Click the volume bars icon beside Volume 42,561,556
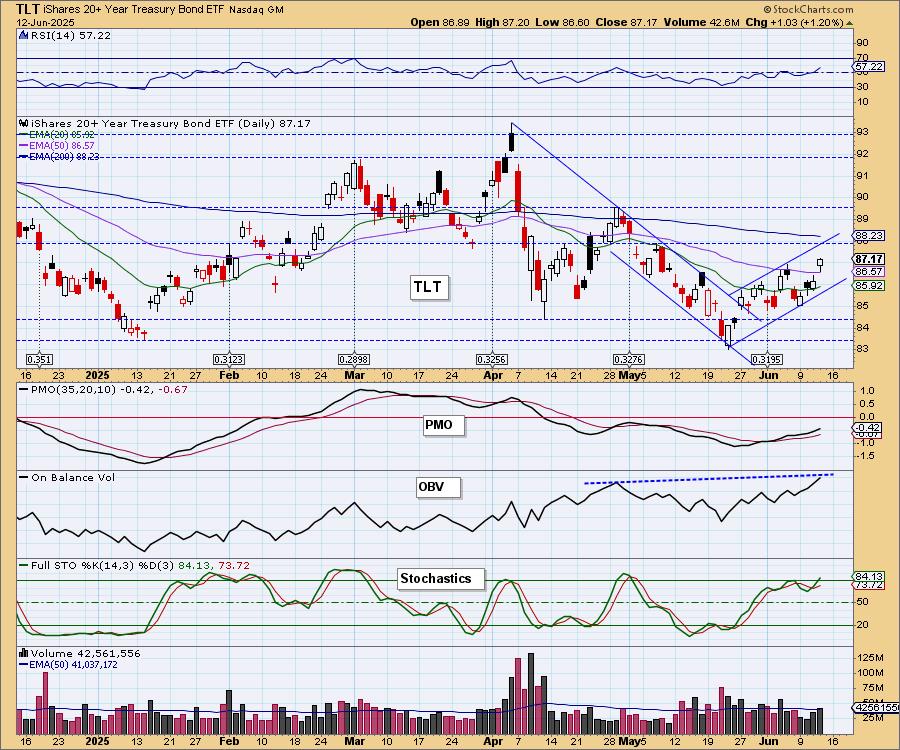 (24, 653)
